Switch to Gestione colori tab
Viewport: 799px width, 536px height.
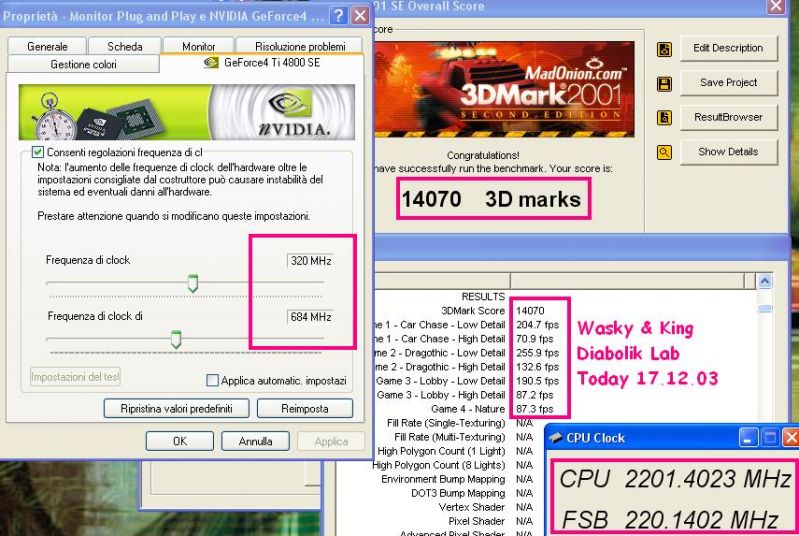(84, 64)
